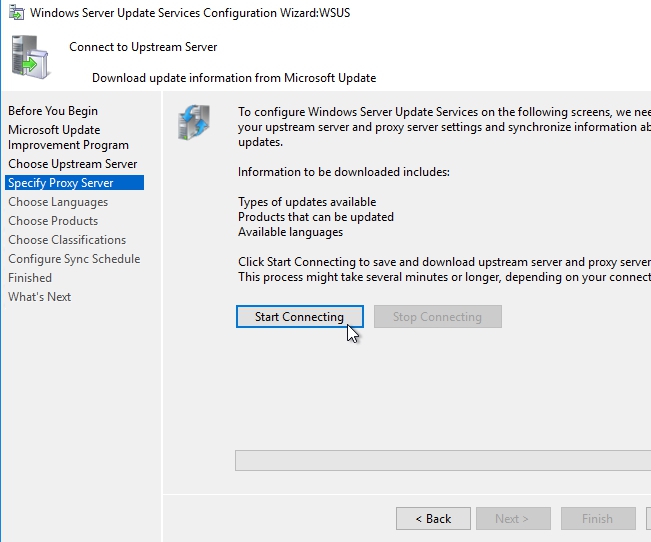651x542 pixels.
Task: Go to Configure Sync Schedule step
Action: [74, 259]
